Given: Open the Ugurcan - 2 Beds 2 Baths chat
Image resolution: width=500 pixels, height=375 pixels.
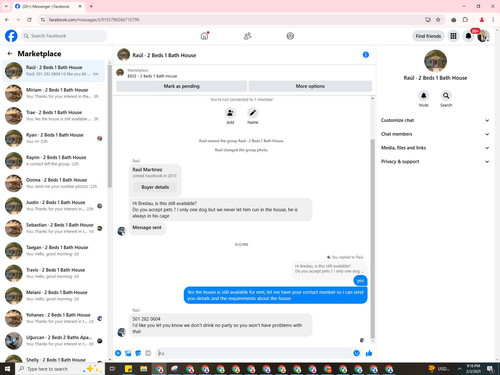Looking at the screenshot, I should coord(54,341).
